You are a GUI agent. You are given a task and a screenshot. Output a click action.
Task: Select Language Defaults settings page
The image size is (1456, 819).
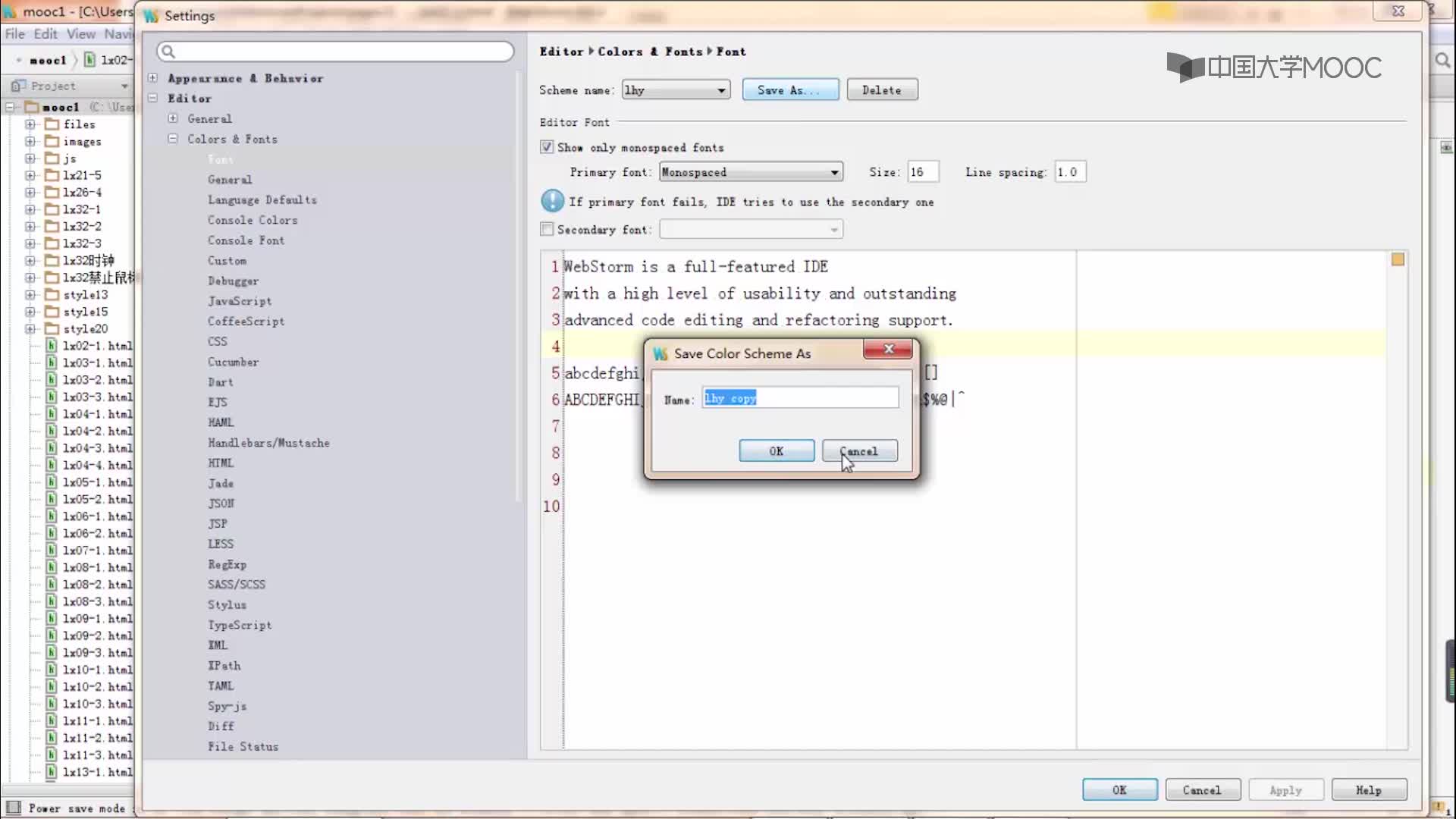[x=262, y=199]
